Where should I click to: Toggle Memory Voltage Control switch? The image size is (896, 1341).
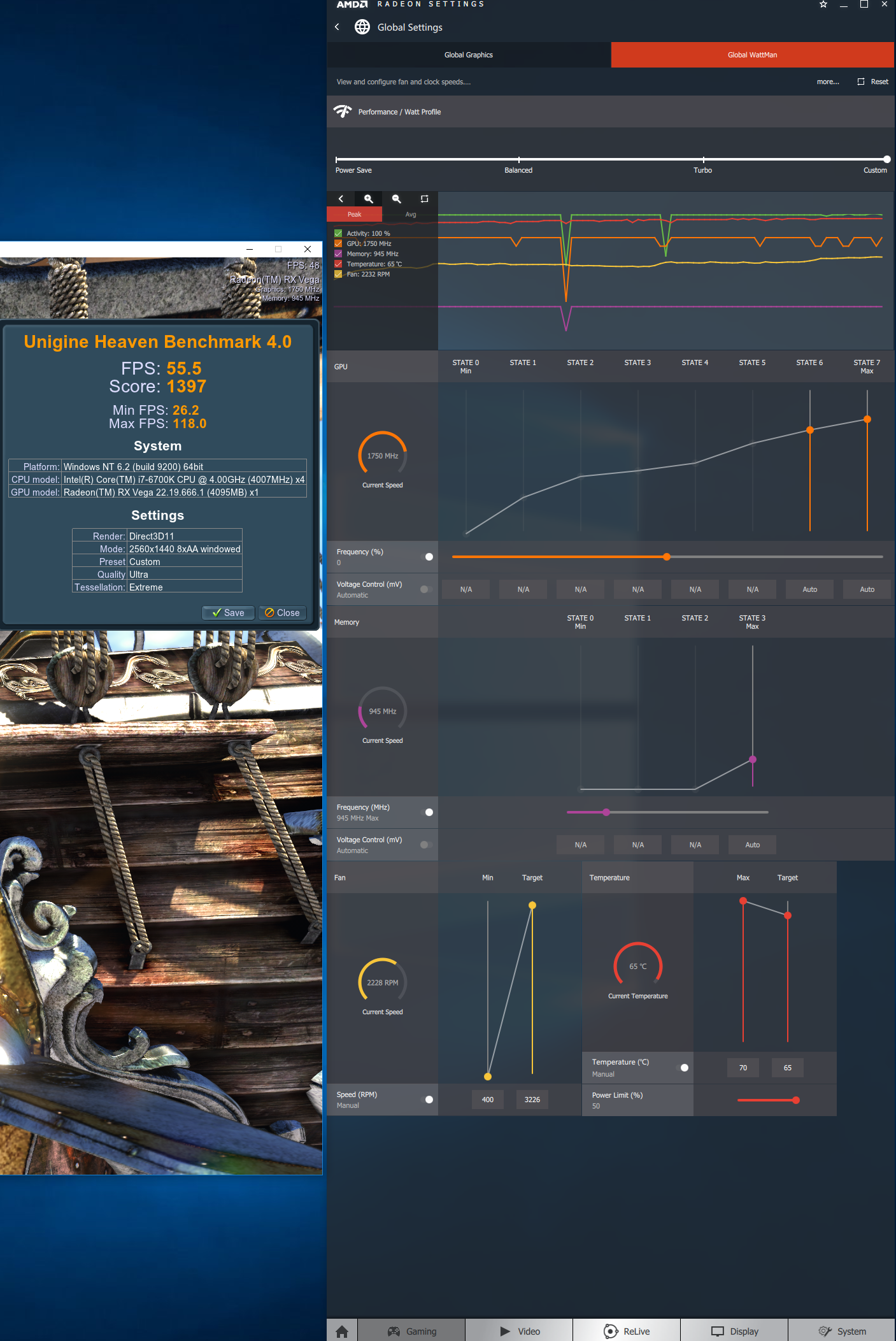[426, 845]
